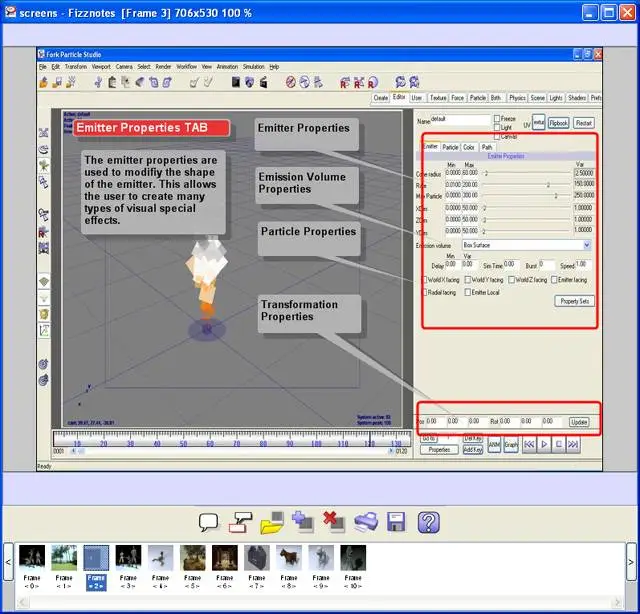The height and width of the screenshot is (614, 640).
Task: Enable Emitter facing checkbox
Action: coord(554,280)
